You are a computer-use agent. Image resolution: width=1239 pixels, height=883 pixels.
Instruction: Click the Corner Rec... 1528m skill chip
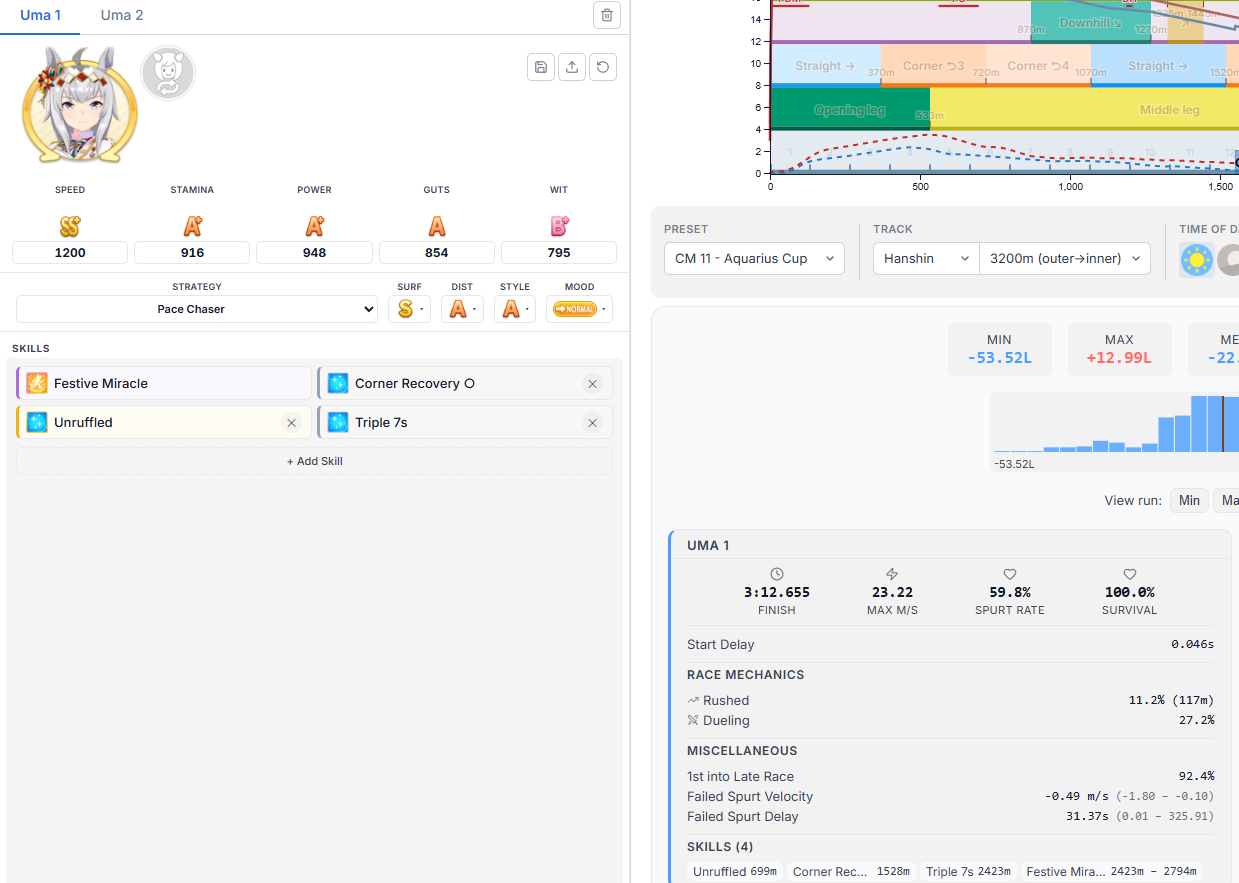(851, 872)
